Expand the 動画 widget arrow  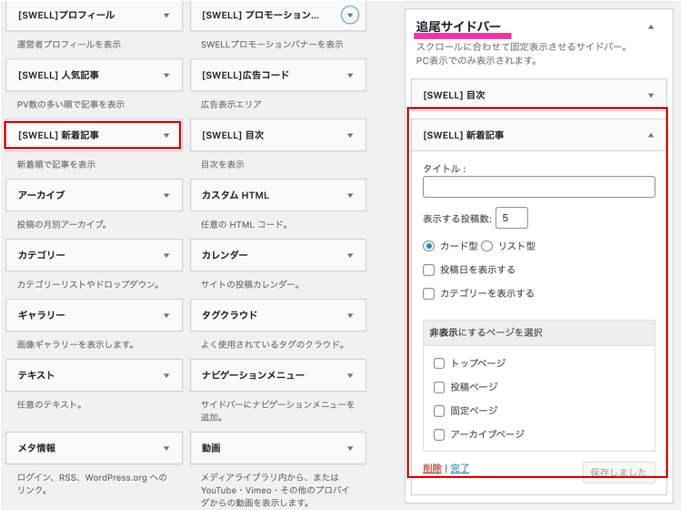[350, 448]
